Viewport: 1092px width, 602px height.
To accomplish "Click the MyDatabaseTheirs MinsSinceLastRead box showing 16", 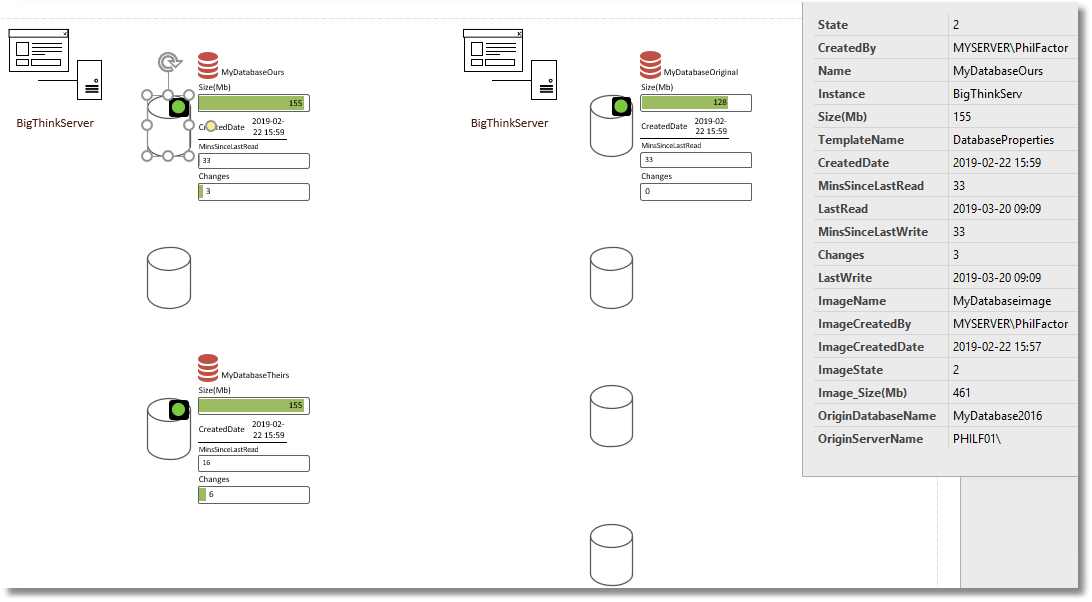I will click(254, 463).
